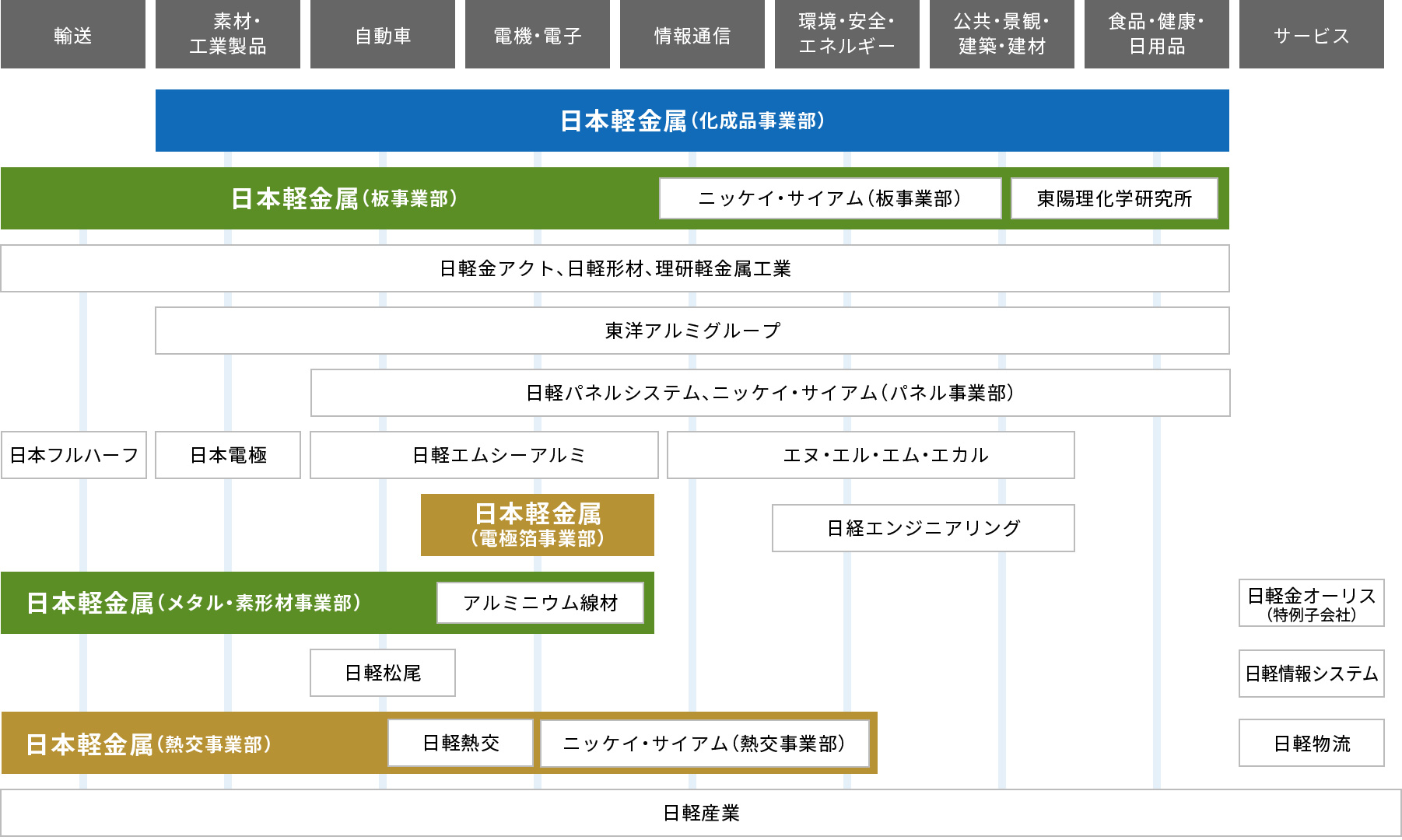Click blue 日本軽金属(化成品事業部) bar
Screen dimensions: 1402x840
click(692, 121)
